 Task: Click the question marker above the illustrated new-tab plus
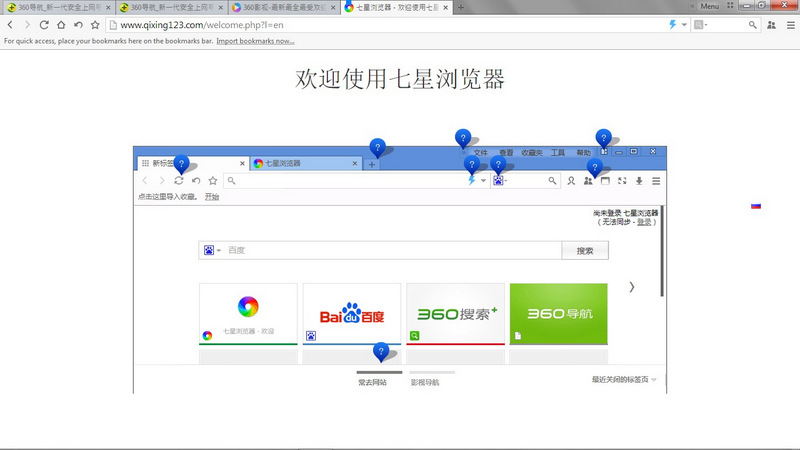coord(378,148)
